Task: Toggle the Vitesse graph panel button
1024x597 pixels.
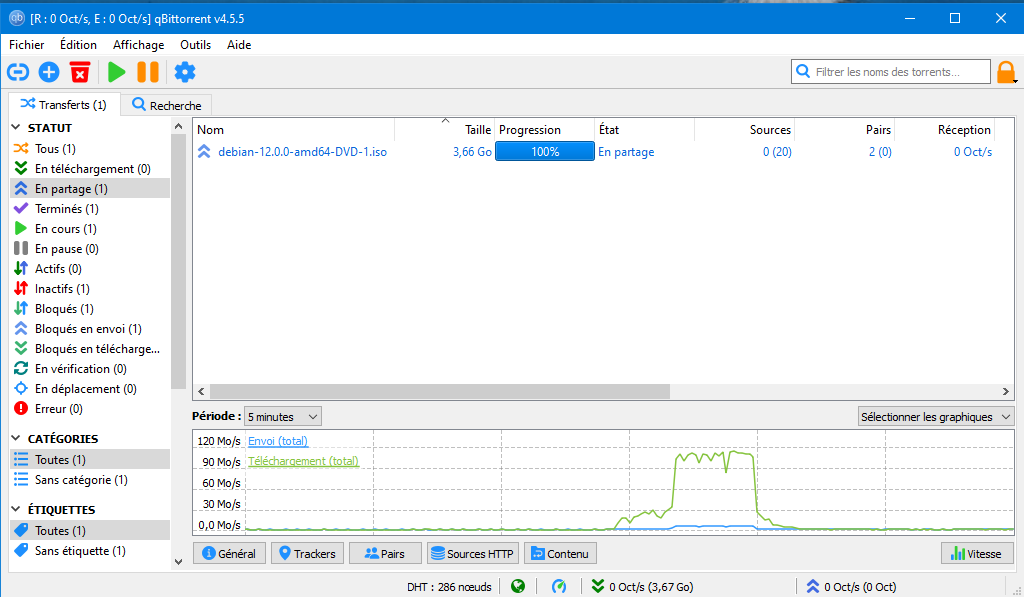Action: [977, 553]
